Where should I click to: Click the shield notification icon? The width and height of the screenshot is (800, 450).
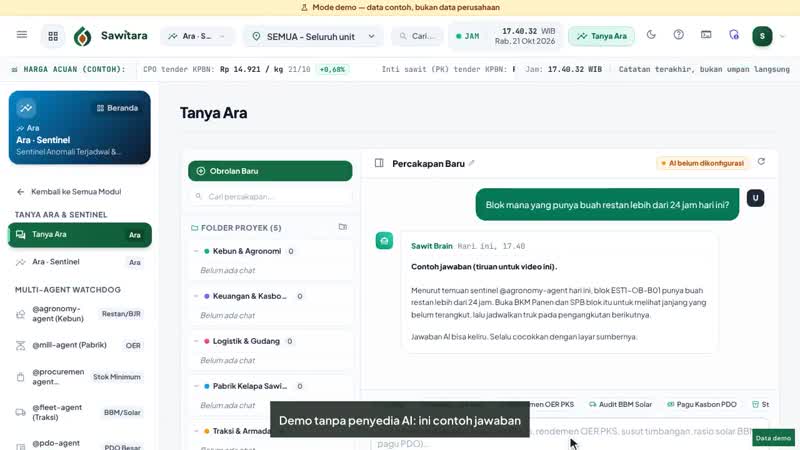coord(734,35)
